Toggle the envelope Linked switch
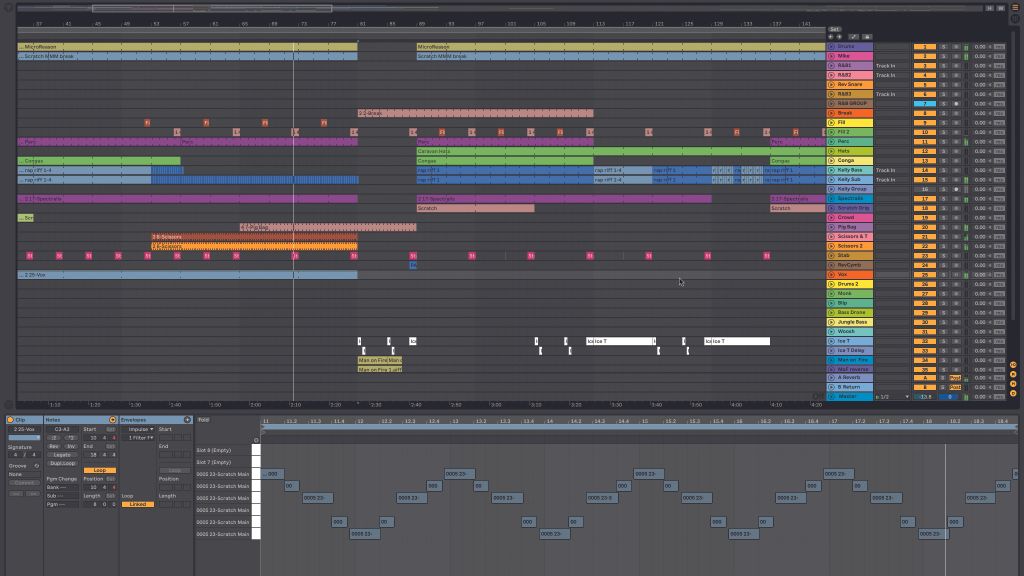1024x576 pixels. point(138,504)
